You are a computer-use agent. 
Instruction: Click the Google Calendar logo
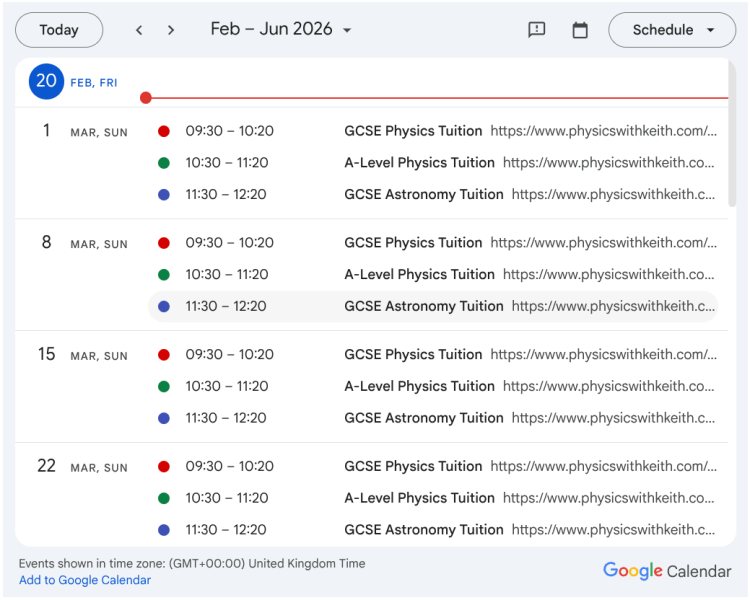point(667,570)
